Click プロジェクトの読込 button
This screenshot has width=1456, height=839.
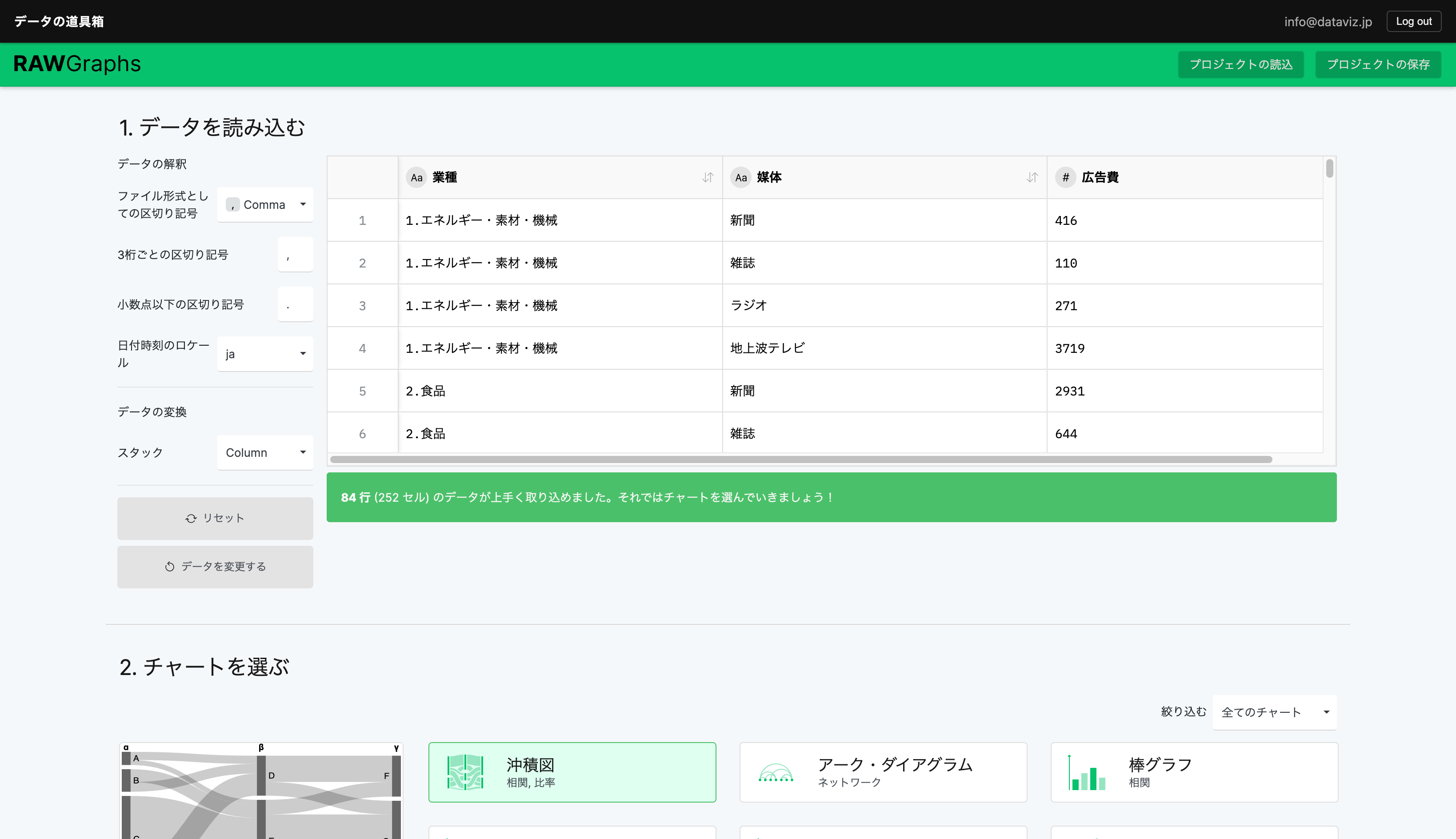click(x=1241, y=64)
